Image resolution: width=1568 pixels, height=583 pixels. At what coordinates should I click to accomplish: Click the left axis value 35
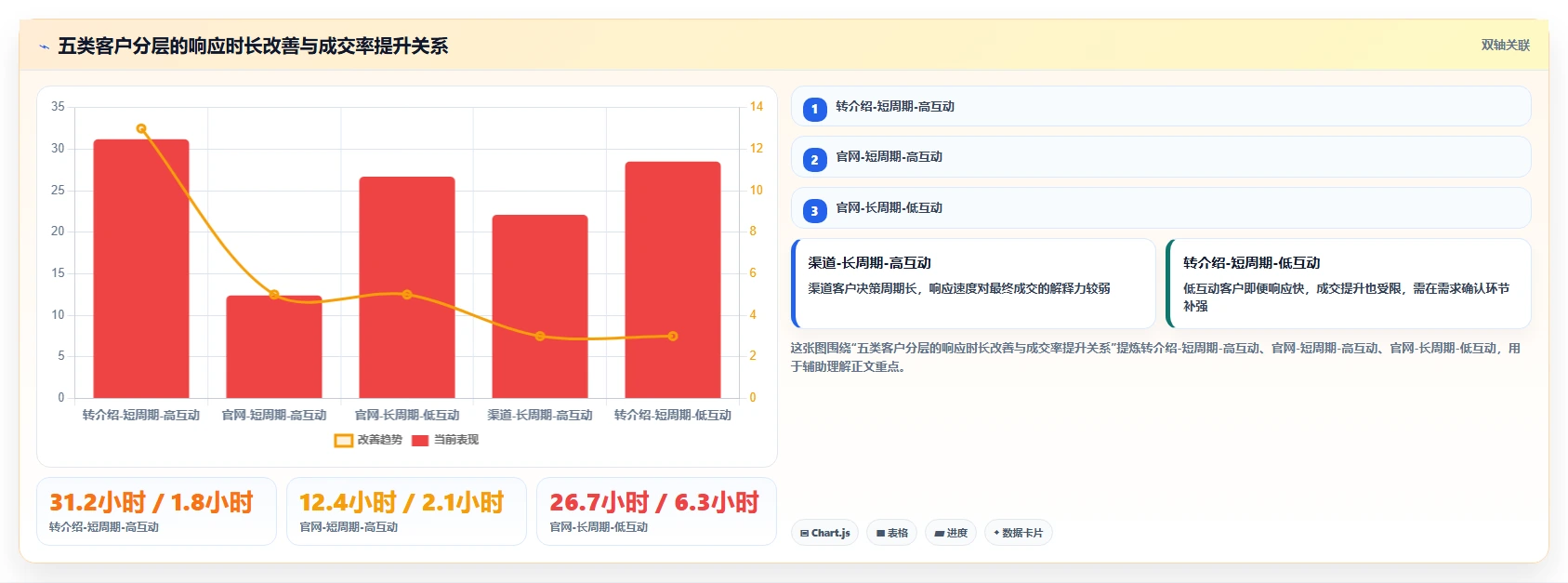coord(58,107)
